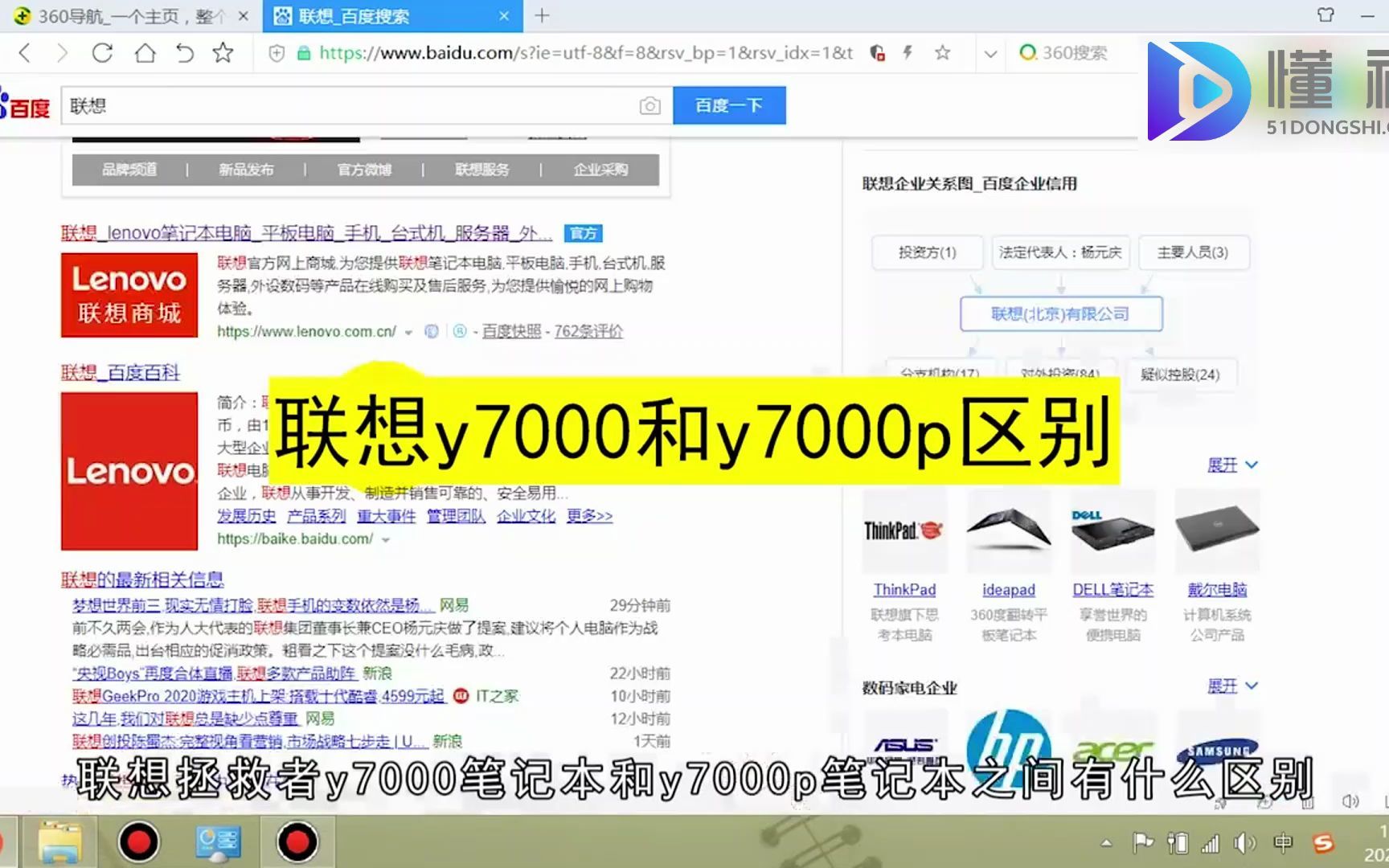This screenshot has height=868, width=1389.
Task: Click the 更多>> link
Action: 589,516
